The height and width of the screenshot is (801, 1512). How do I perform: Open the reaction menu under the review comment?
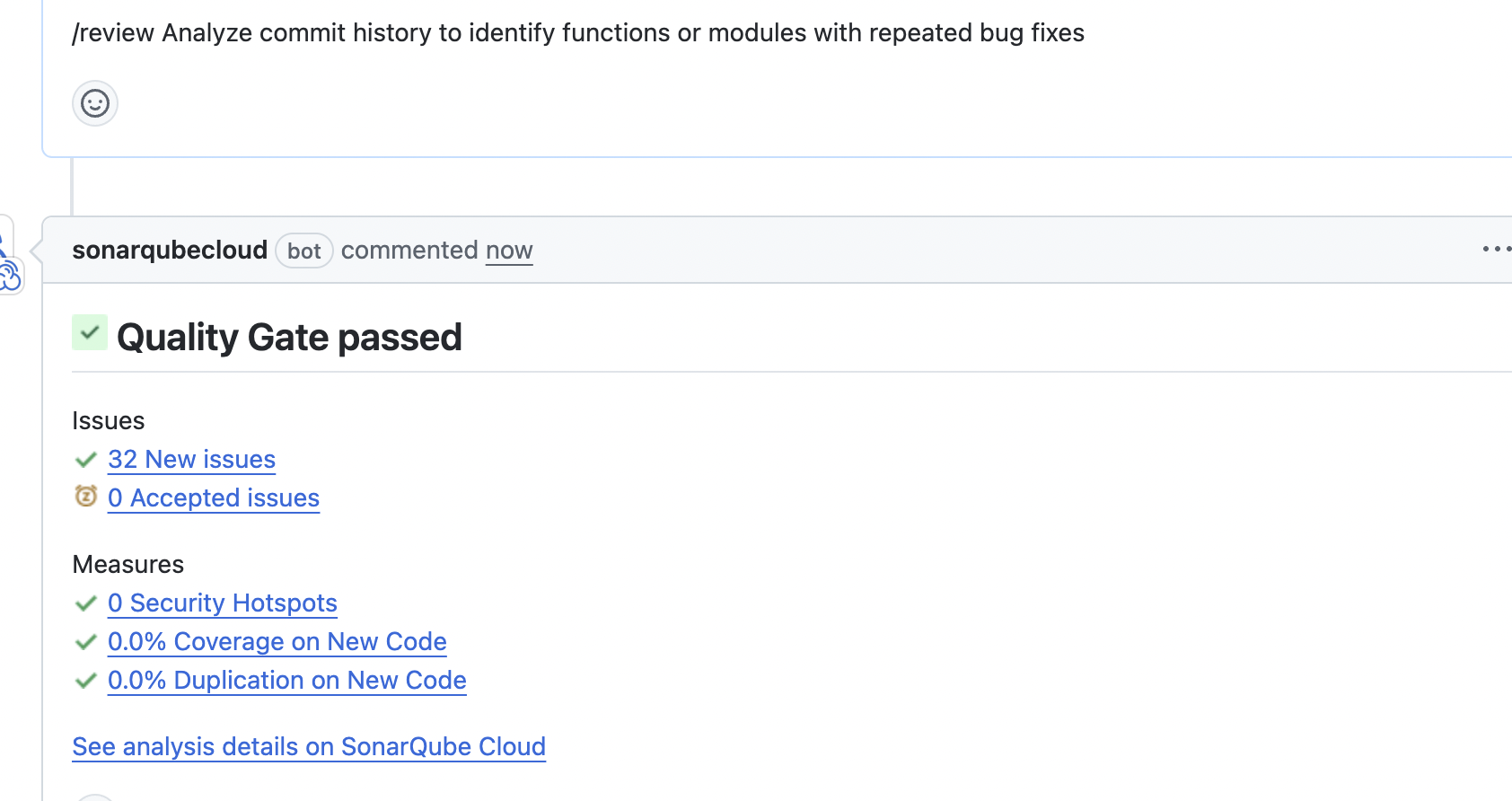pos(94,103)
